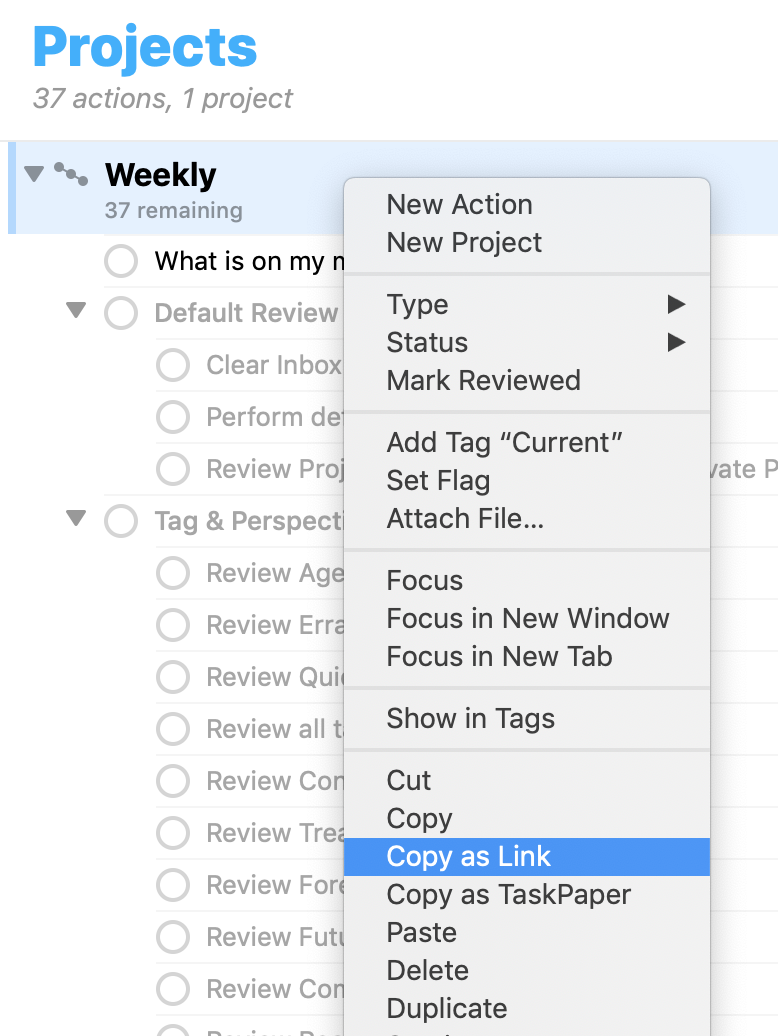Collapse the Default Review group
The height and width of the screenshot is (1036, 778).
coord(76,311)
